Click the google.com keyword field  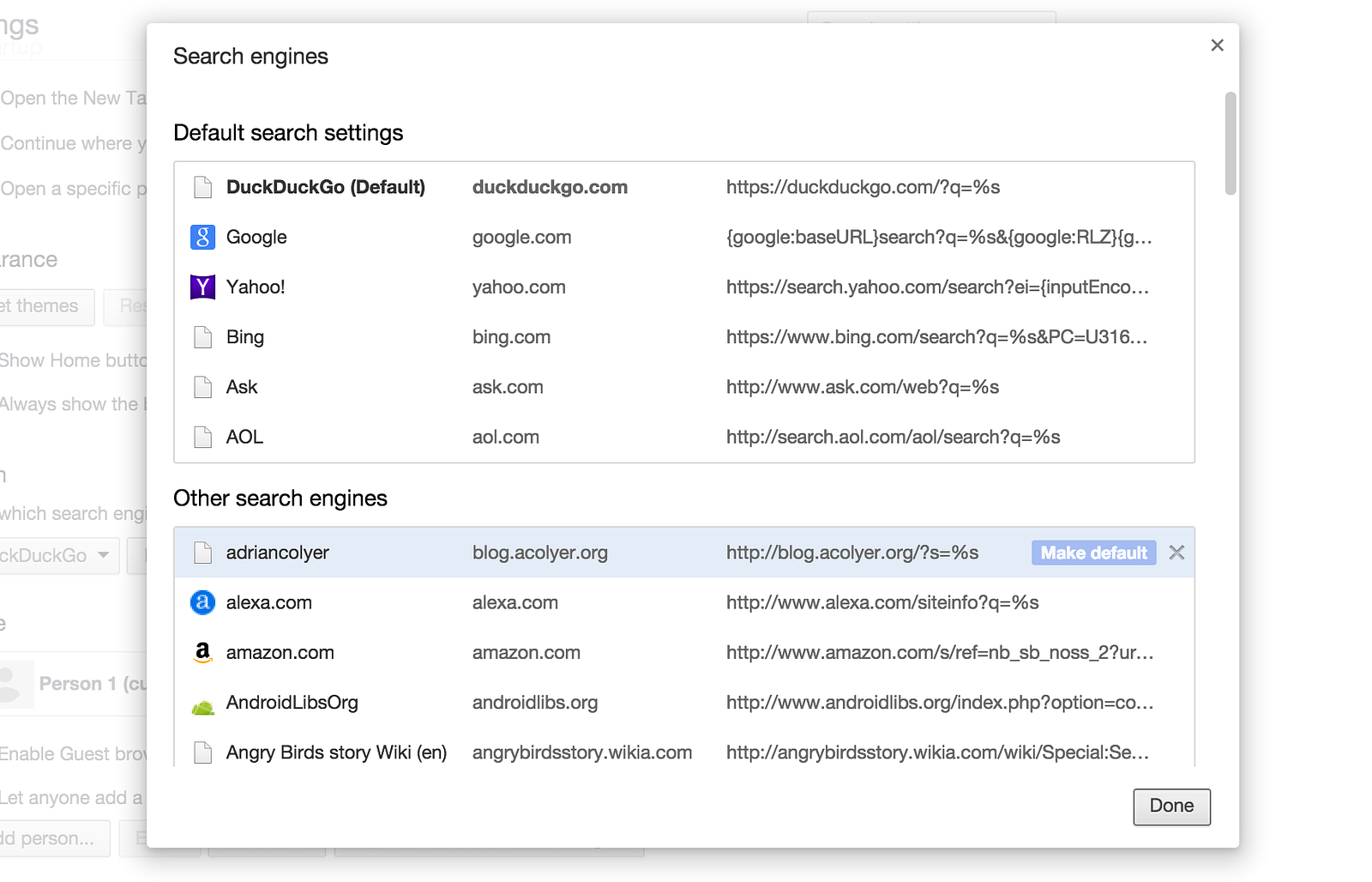[521, 237]
